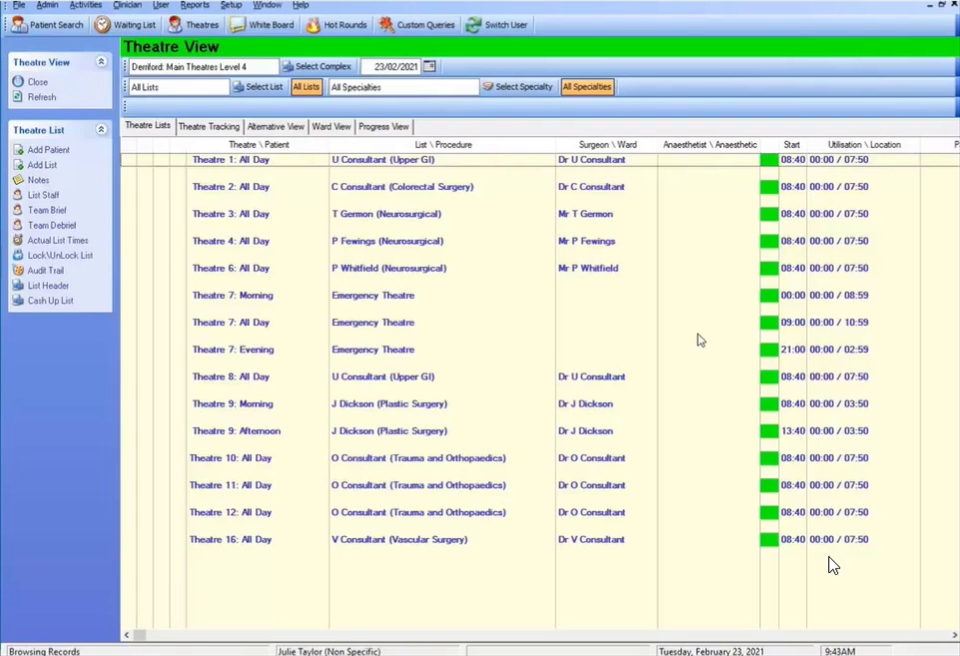Open Hot Rounds

click(x=337, y=25)
